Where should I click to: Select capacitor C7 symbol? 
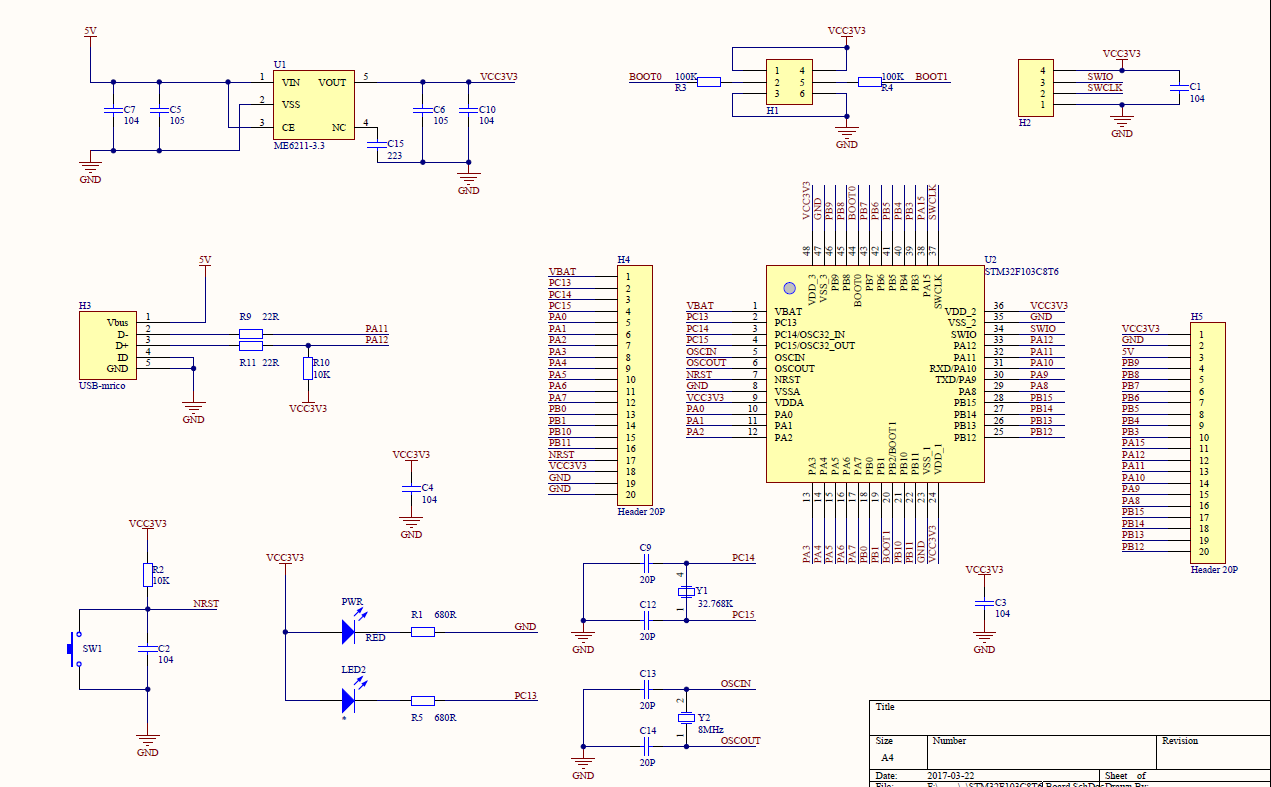click(x=113, y=110)
